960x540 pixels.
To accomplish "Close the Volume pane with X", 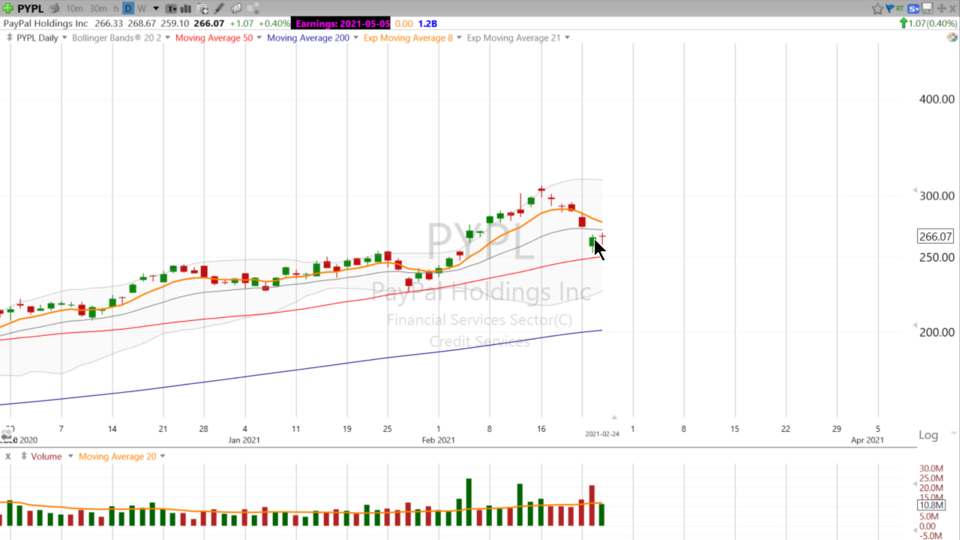I will (x=8, y=457).
